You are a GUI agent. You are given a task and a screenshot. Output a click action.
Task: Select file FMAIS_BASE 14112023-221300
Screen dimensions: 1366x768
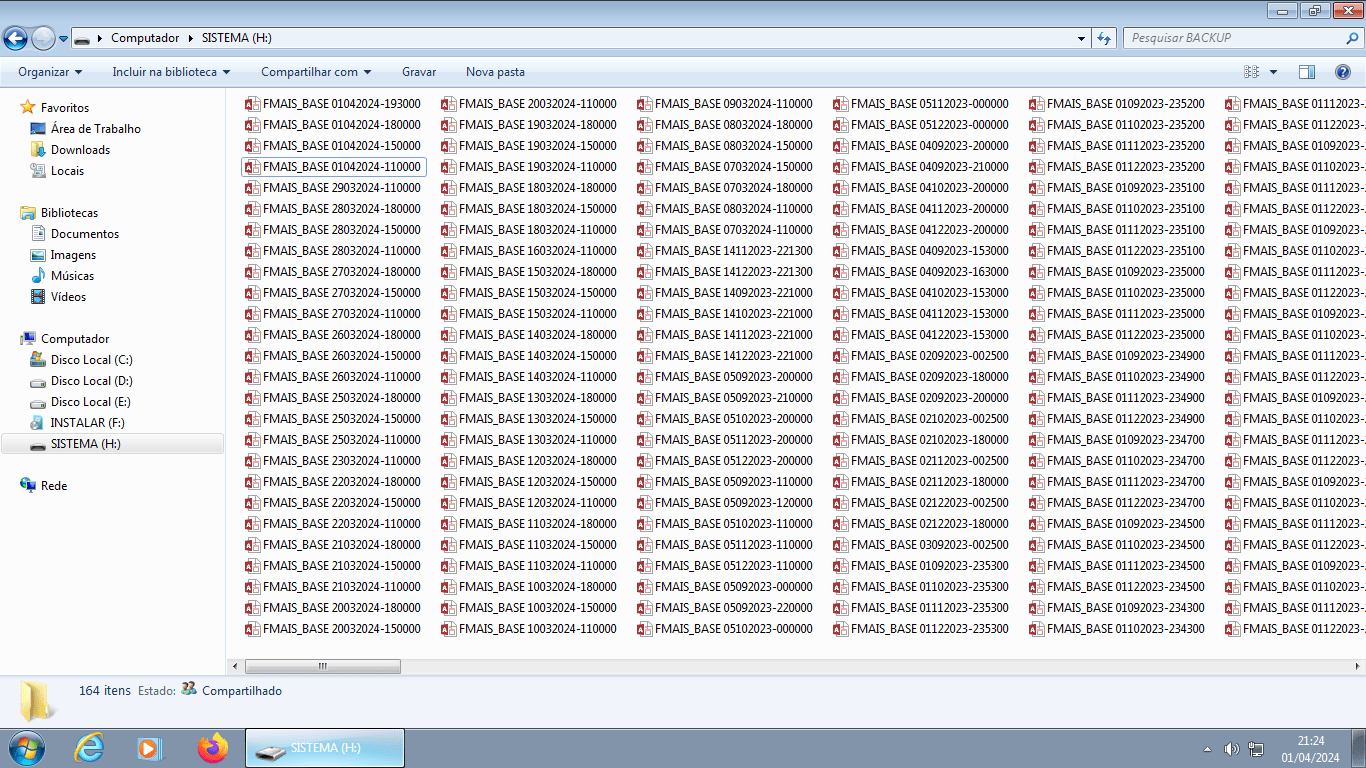point(725,251)
